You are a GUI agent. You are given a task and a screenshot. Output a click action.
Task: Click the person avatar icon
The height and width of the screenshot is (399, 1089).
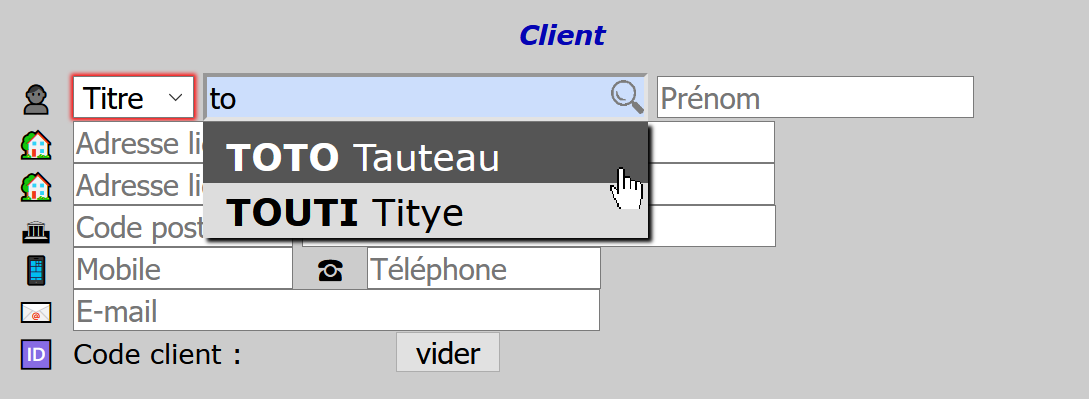click(x=36, y=99)
